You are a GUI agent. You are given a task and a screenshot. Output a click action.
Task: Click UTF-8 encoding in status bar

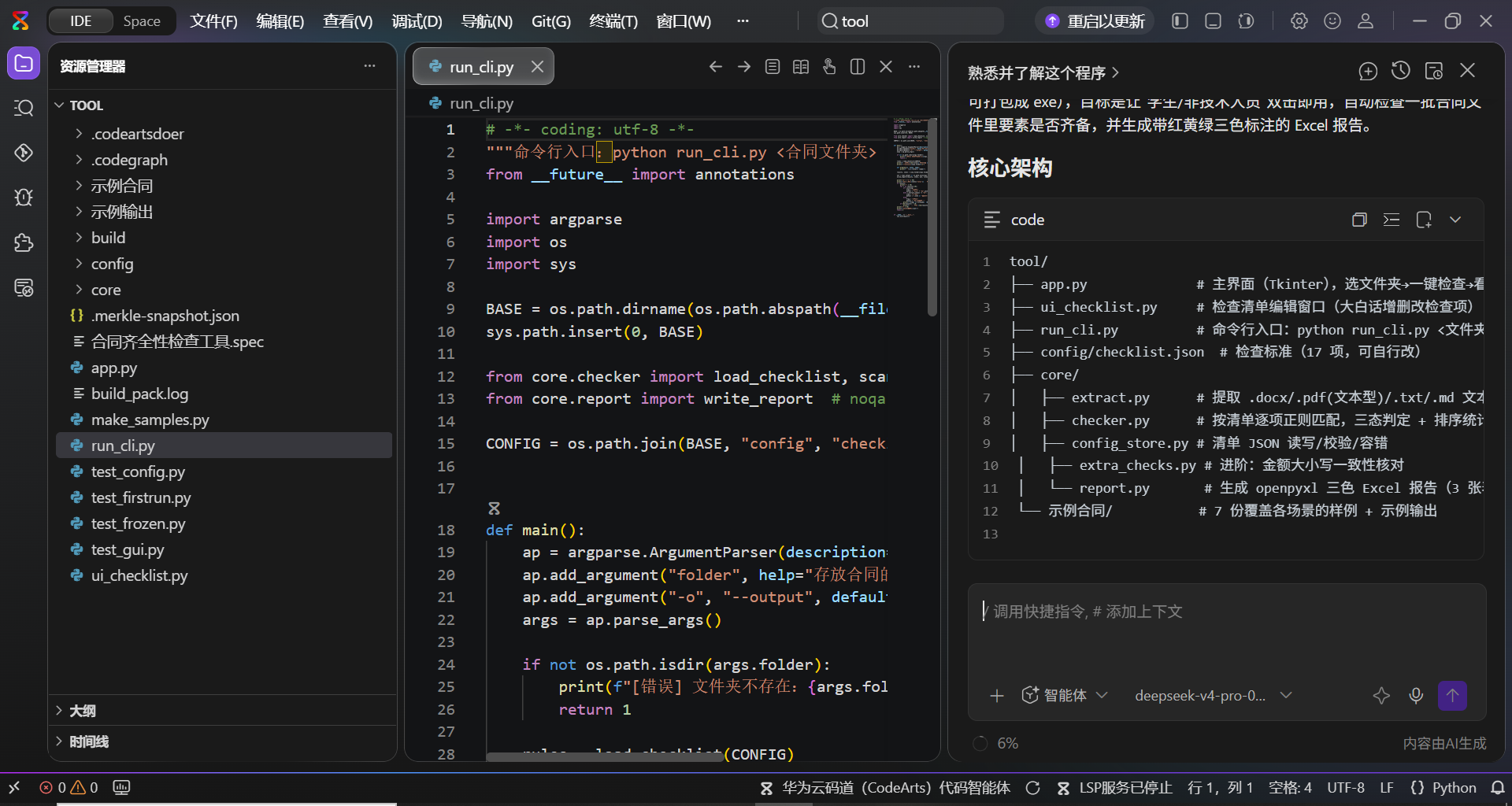click(x=1345, y=788)
